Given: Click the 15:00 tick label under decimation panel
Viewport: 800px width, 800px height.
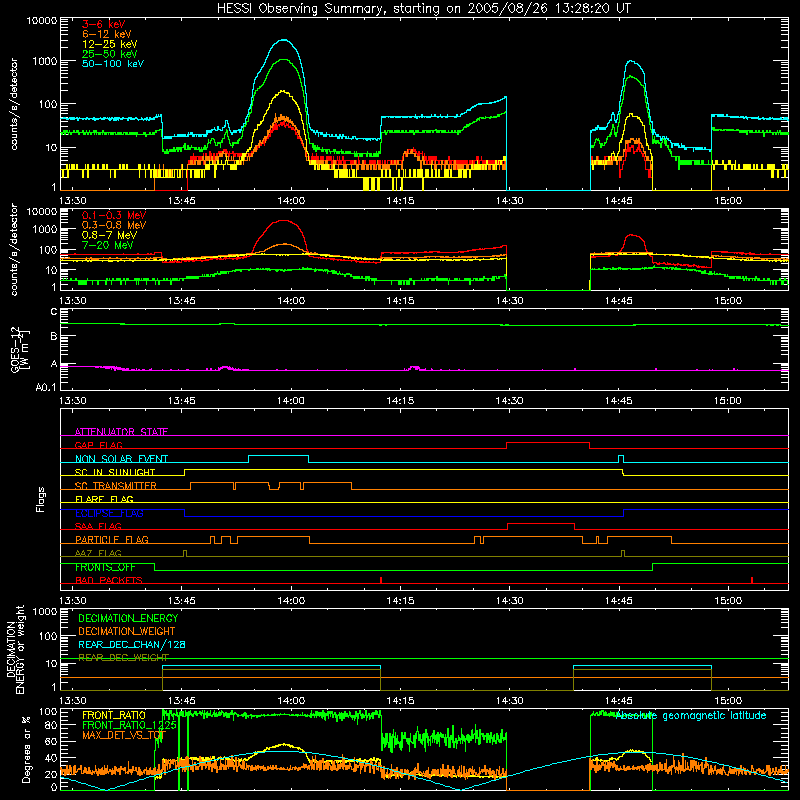Looking at the screenshot, I should pyautogui.click(x=728, y=701).
